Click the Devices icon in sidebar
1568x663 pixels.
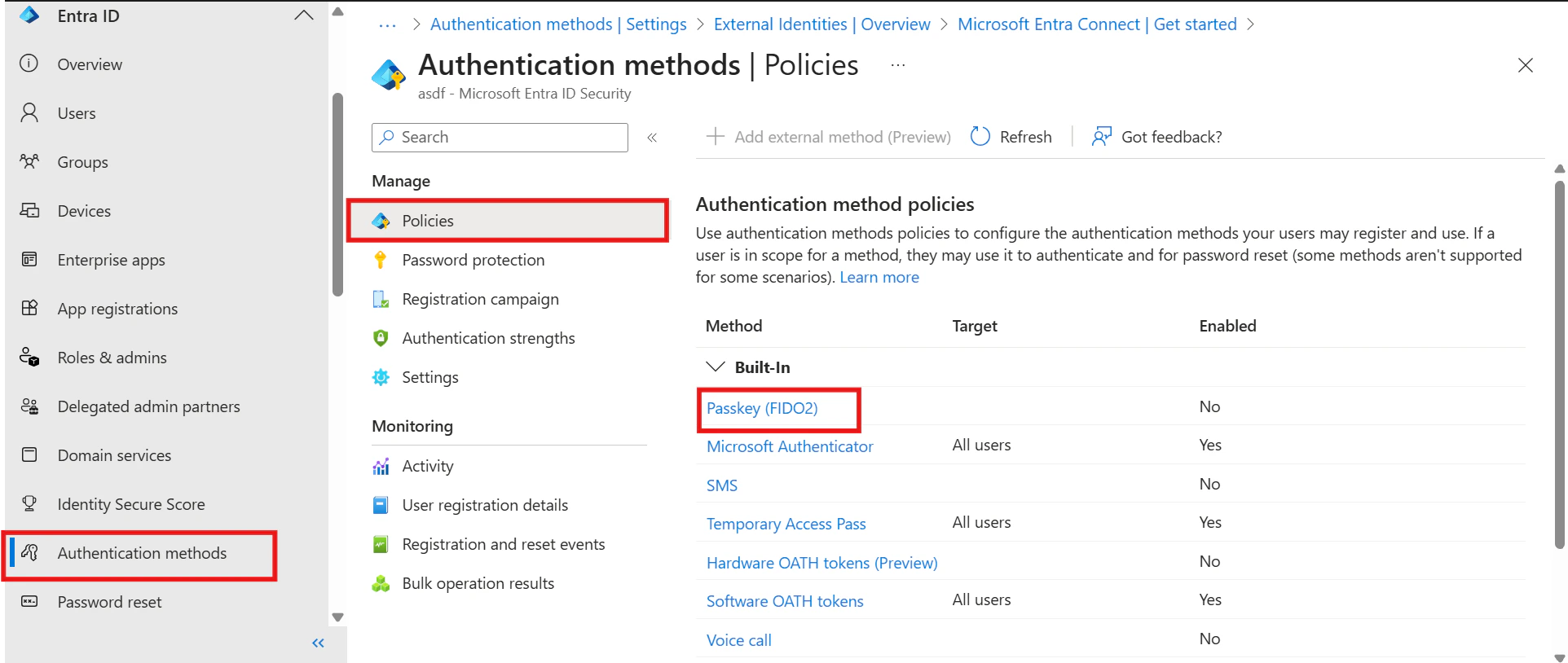coord(29,211)
